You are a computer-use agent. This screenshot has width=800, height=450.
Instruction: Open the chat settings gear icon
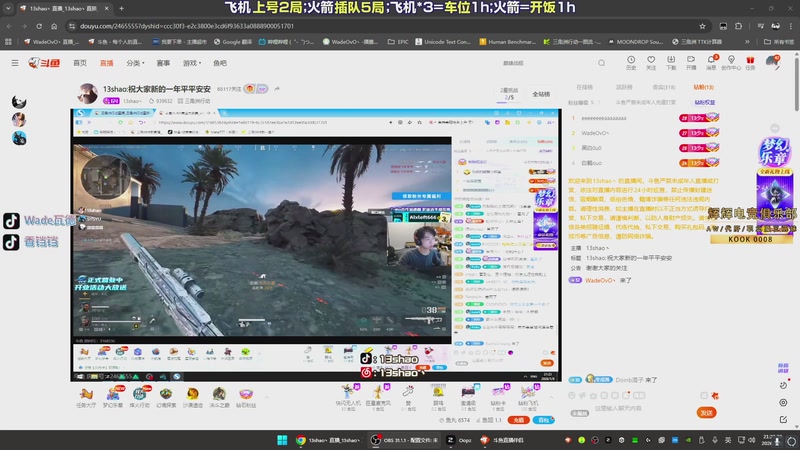783,403
